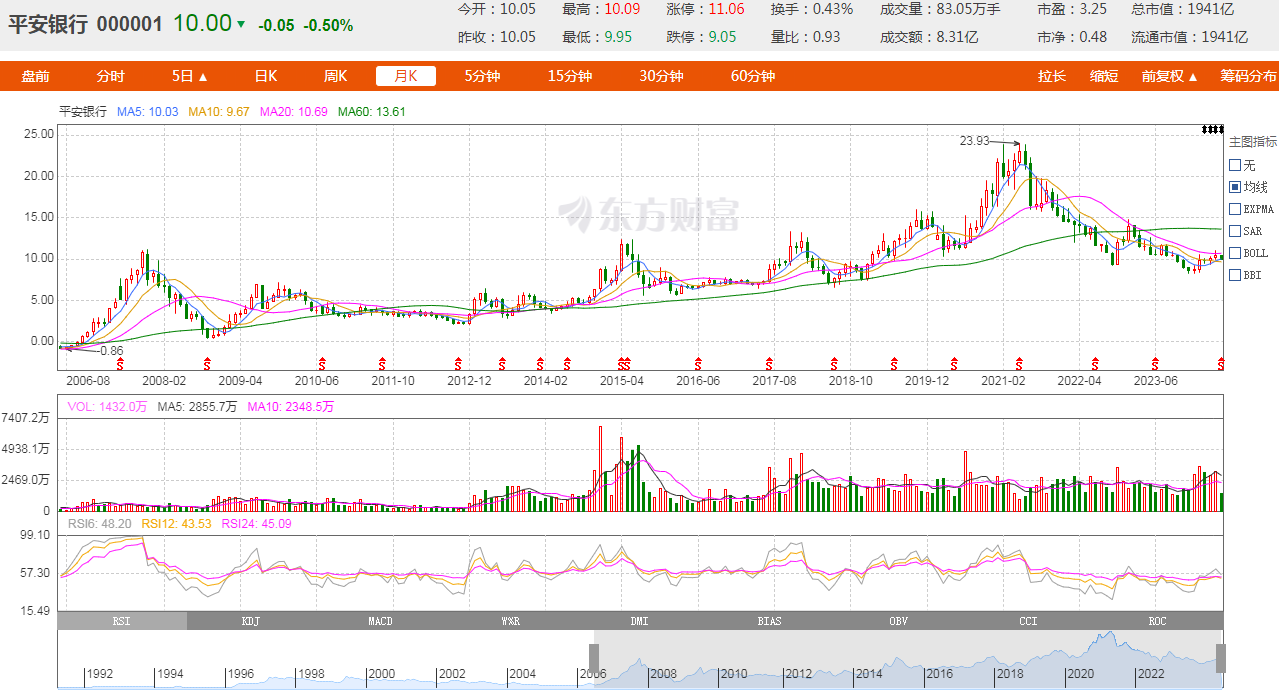Image resolution: width=1279 pixels, height=697 pixels.
Task: Select the CCI indicator tab
Action: coord(1028,621)
